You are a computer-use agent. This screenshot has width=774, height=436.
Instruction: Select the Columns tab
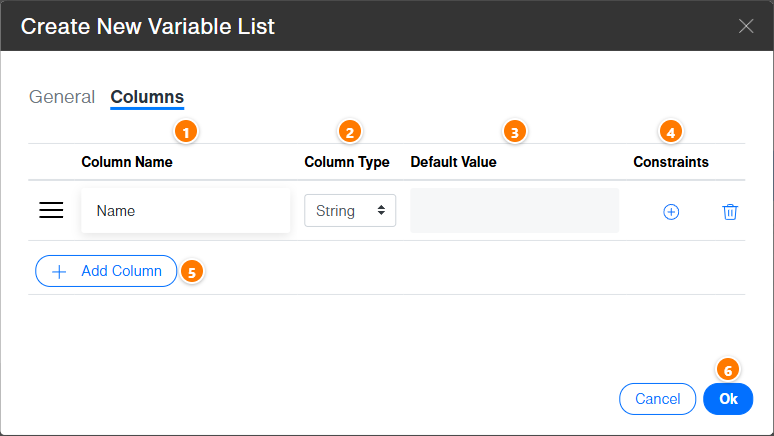[x=147, y=97]
